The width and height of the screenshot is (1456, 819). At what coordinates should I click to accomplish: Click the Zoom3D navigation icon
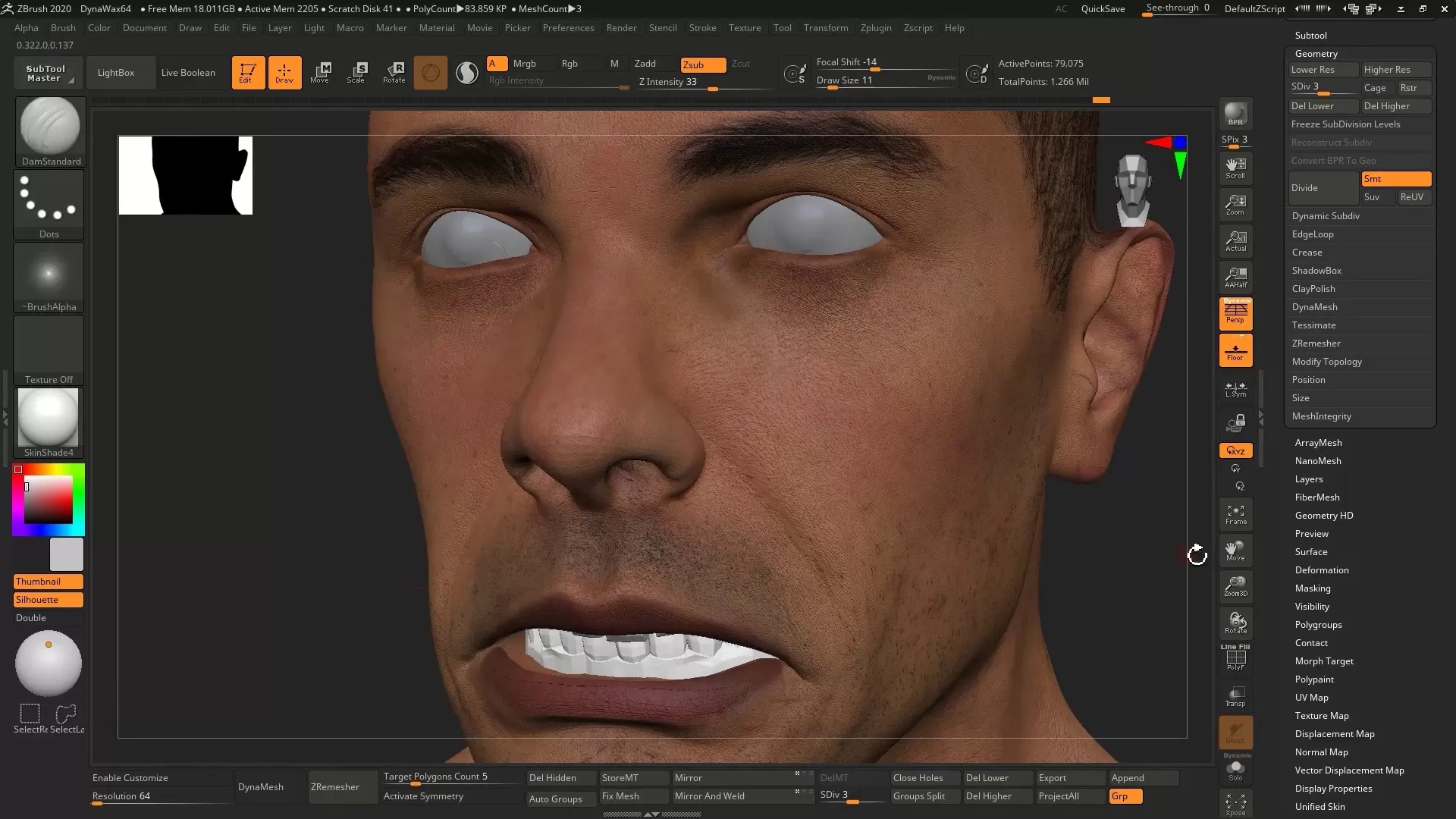pos(1235,585)
